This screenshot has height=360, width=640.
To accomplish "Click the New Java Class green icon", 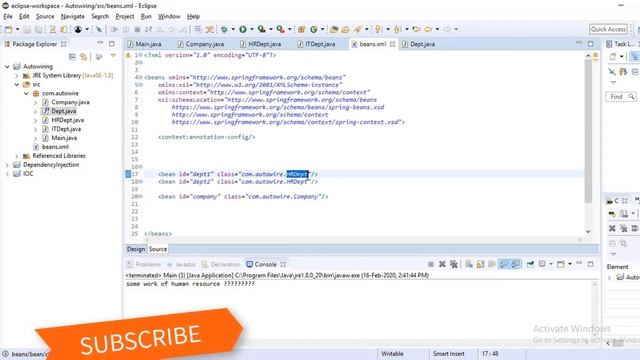I will click(x=313, y=29).
